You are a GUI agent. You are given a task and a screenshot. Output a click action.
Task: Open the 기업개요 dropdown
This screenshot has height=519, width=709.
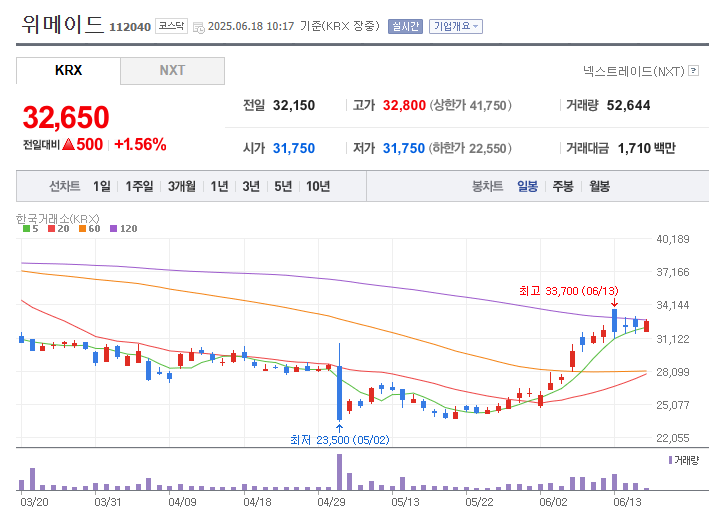tap(456, 27)
